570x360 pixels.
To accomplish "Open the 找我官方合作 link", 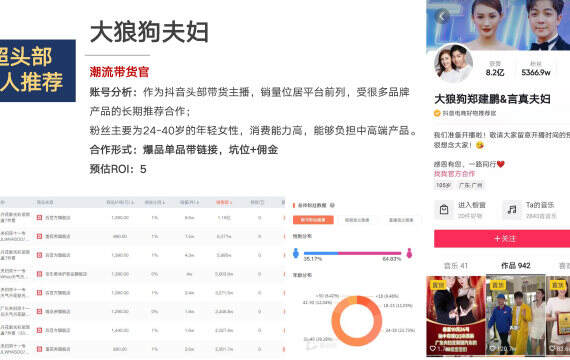I will click(x=454, y=174).
